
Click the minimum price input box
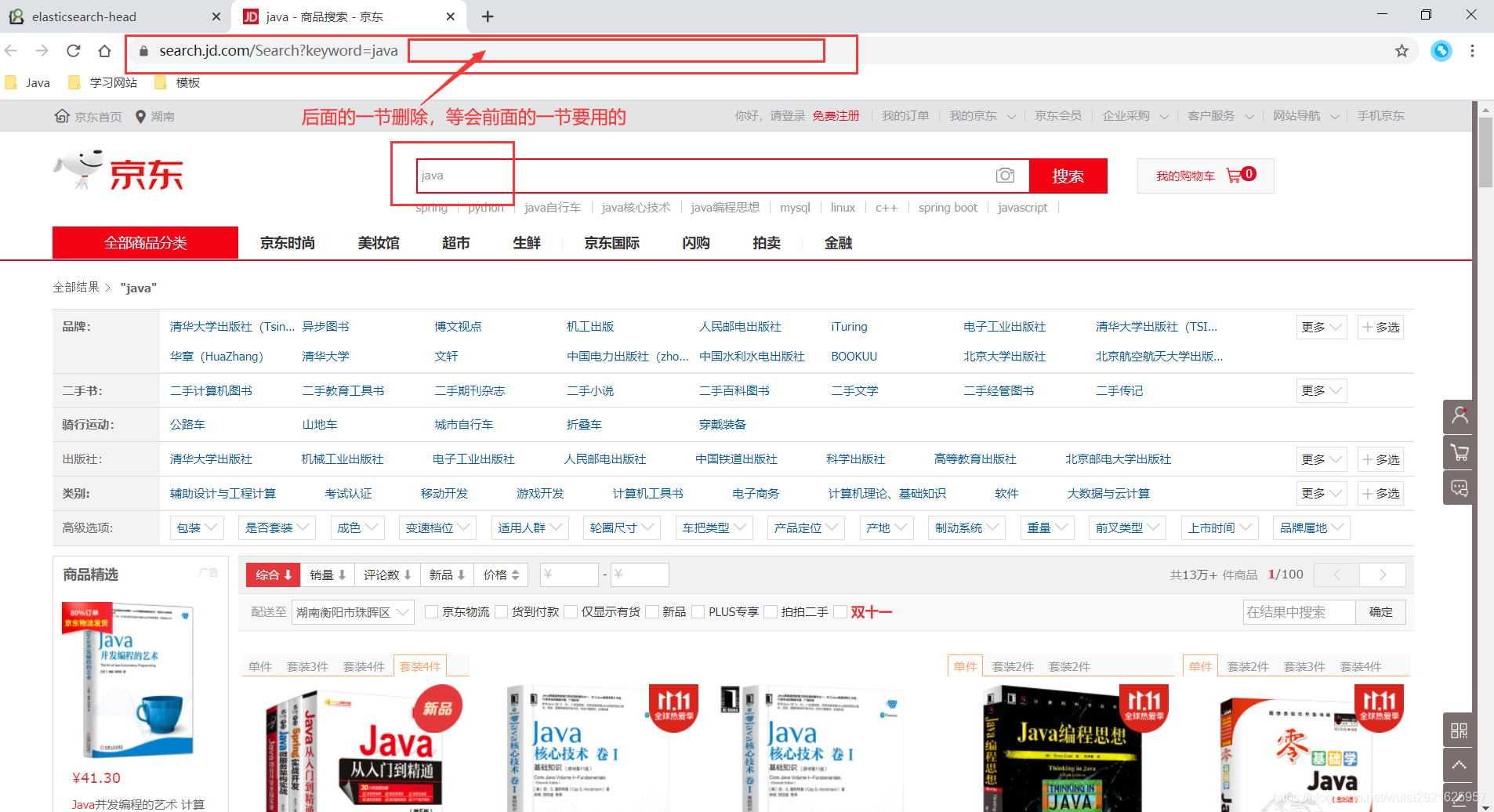click(570, 575)
